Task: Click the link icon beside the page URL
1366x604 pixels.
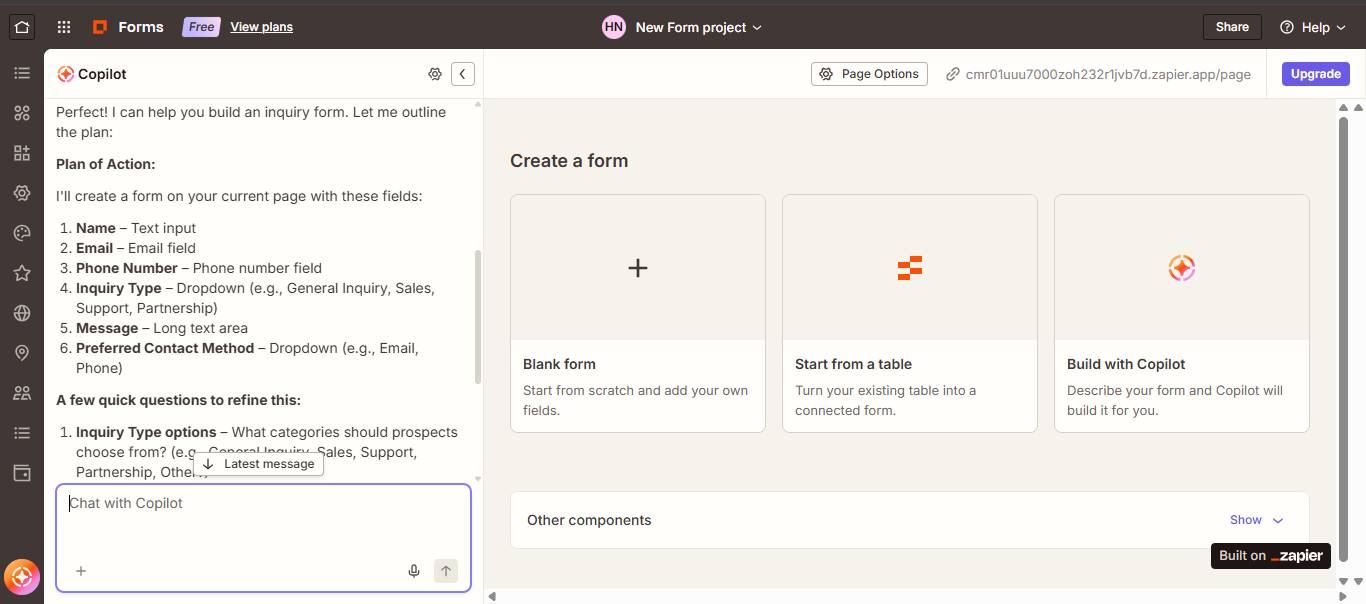Action: (x=953, y=74)
